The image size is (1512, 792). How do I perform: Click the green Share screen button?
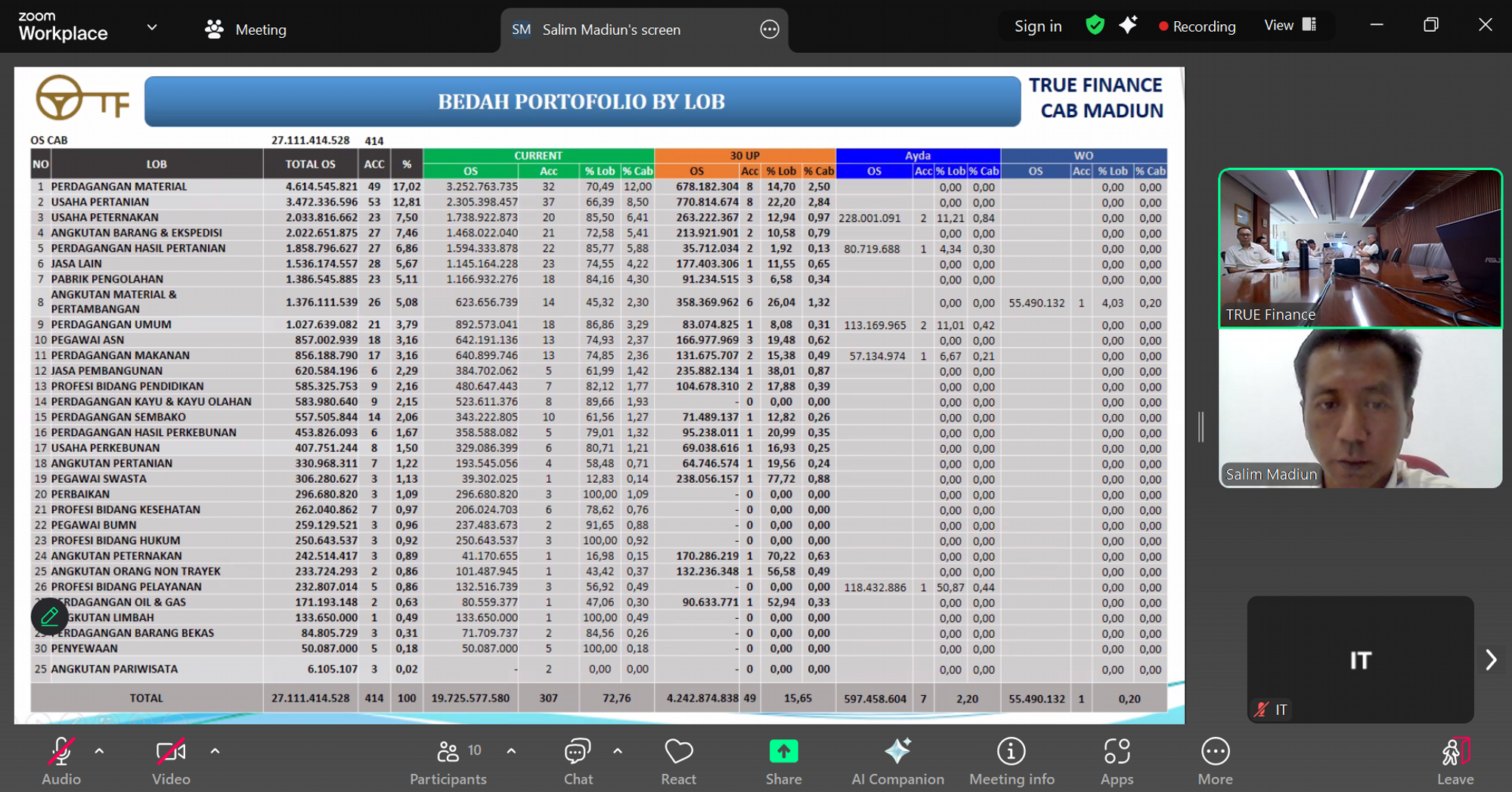783,761
